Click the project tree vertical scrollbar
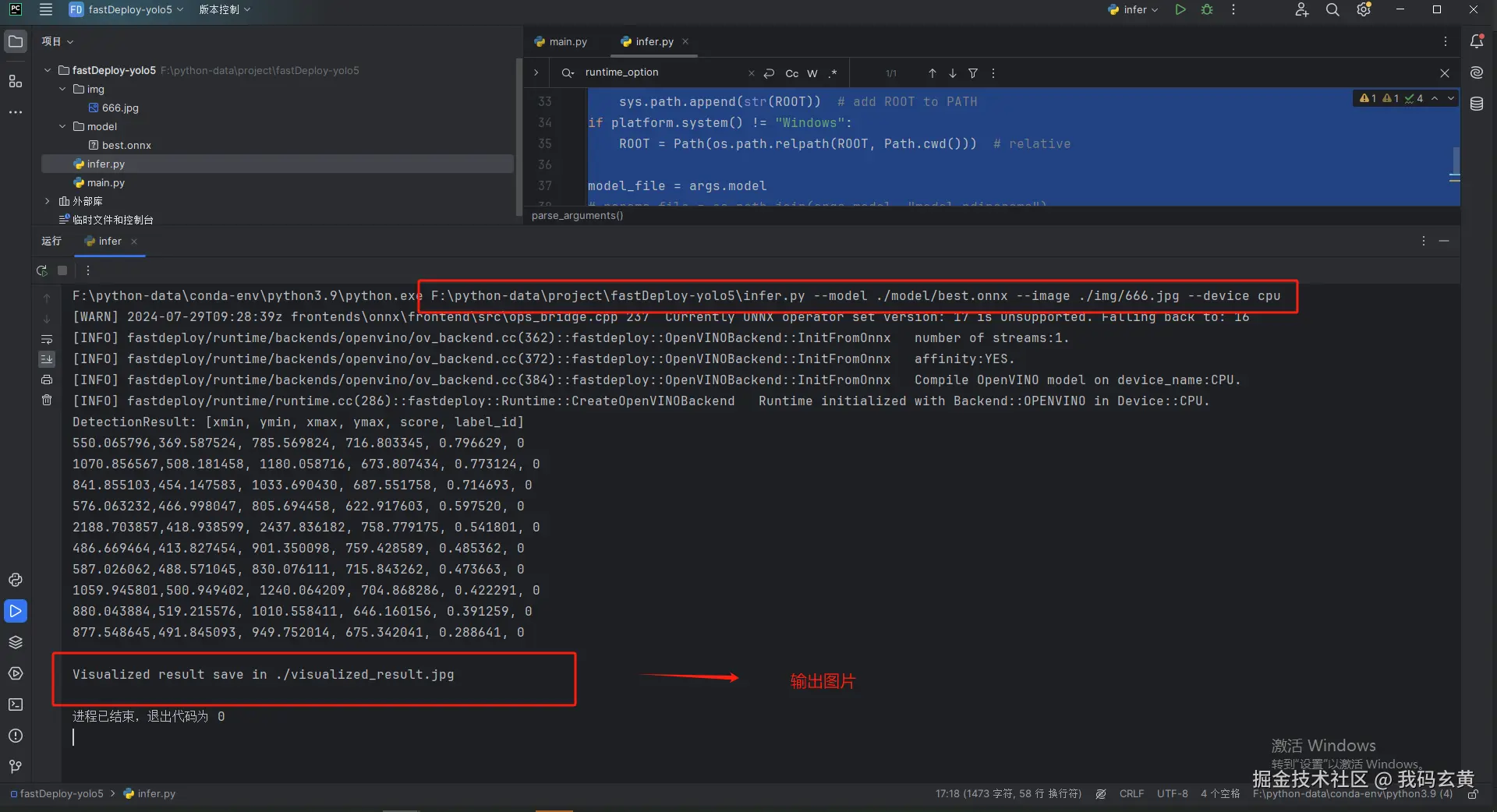The image size is (1497, 812). (518, 136)
